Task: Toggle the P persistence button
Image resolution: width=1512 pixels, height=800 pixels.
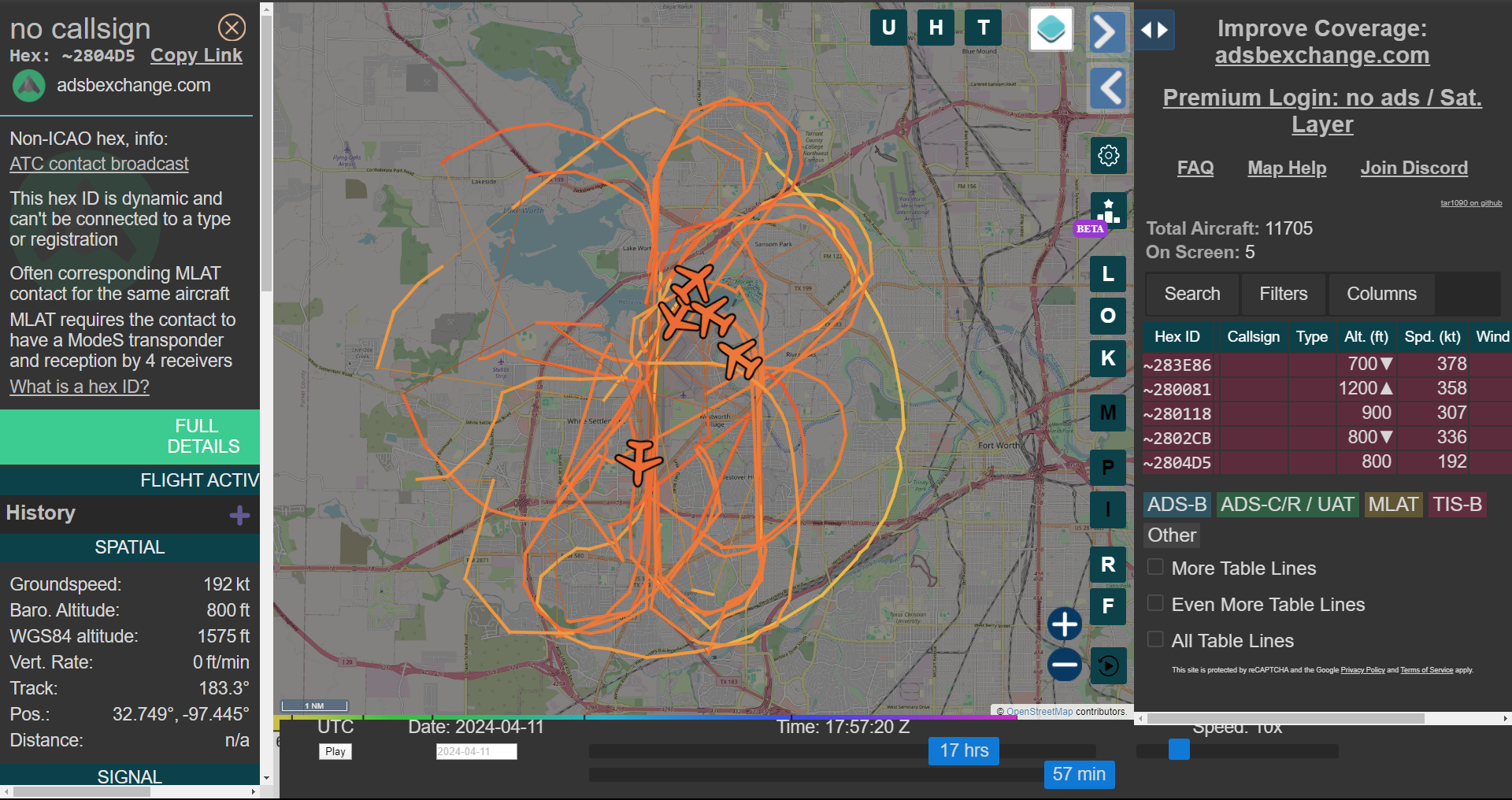Action: tap(1108, 468)
